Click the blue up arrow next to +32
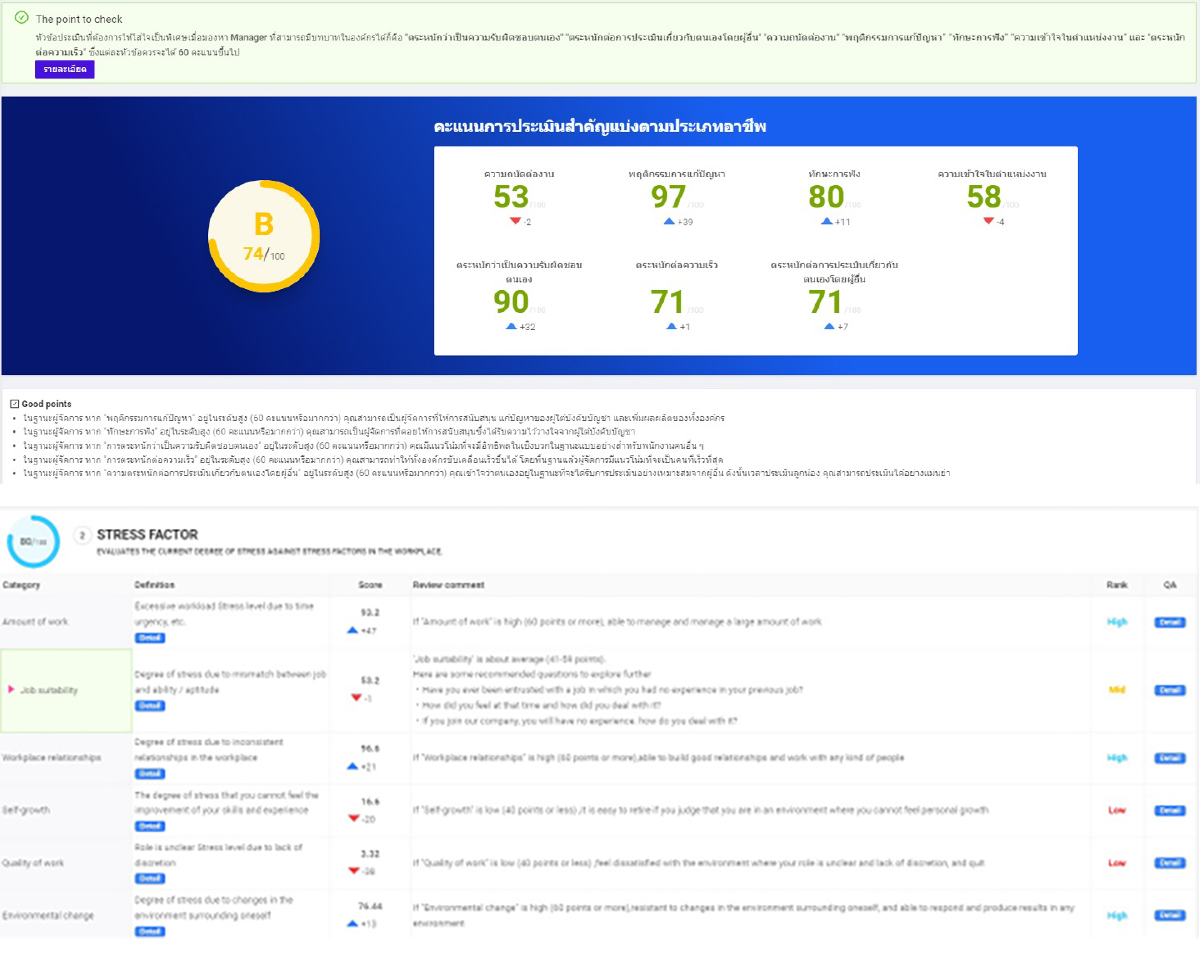Viewport: 1200px width, 958px height. [511, 326]
